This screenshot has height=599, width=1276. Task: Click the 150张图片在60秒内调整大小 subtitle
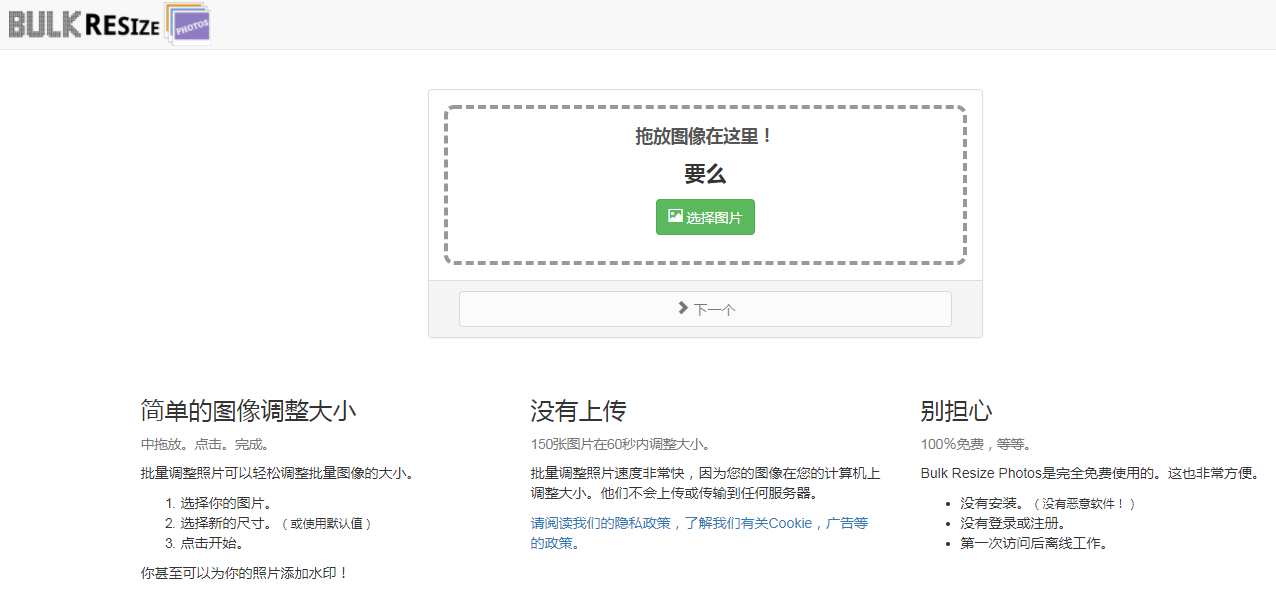(620, 444)
